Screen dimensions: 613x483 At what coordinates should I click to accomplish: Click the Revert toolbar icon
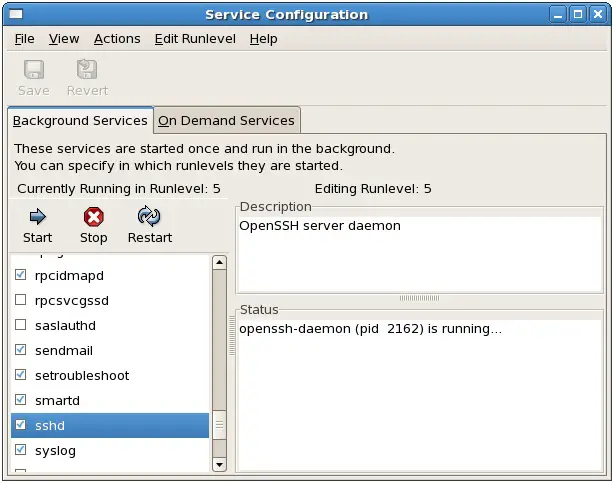87,71
